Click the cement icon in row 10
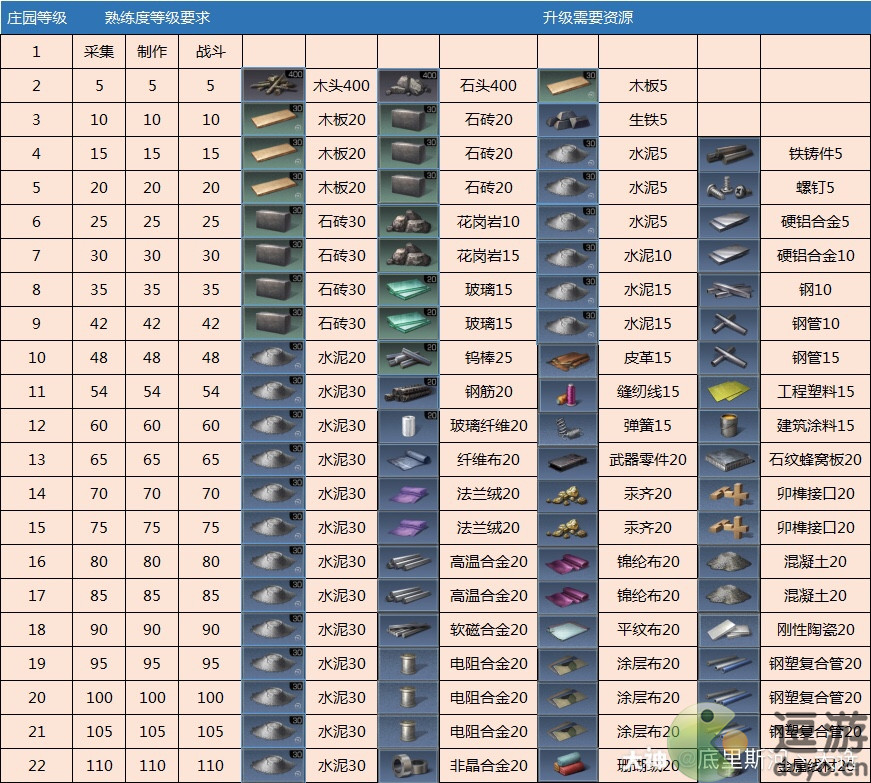Screen dimensions: 871x783 [273, 358]
